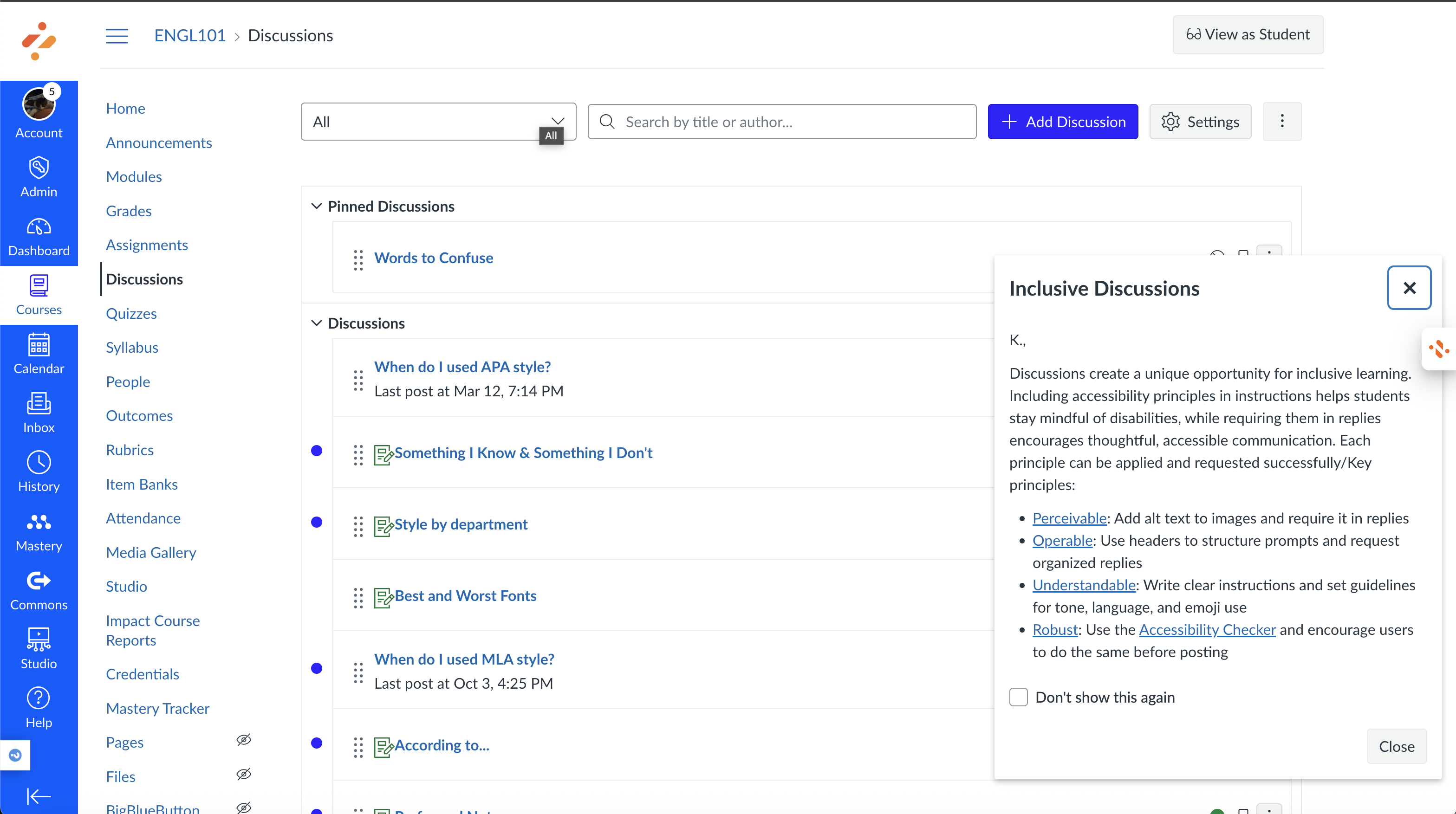Open Rubrics in course navigation
Image resolution: width=1456 pixels, height=814 pixels.
pyautogui.click(x=130, y=450)
